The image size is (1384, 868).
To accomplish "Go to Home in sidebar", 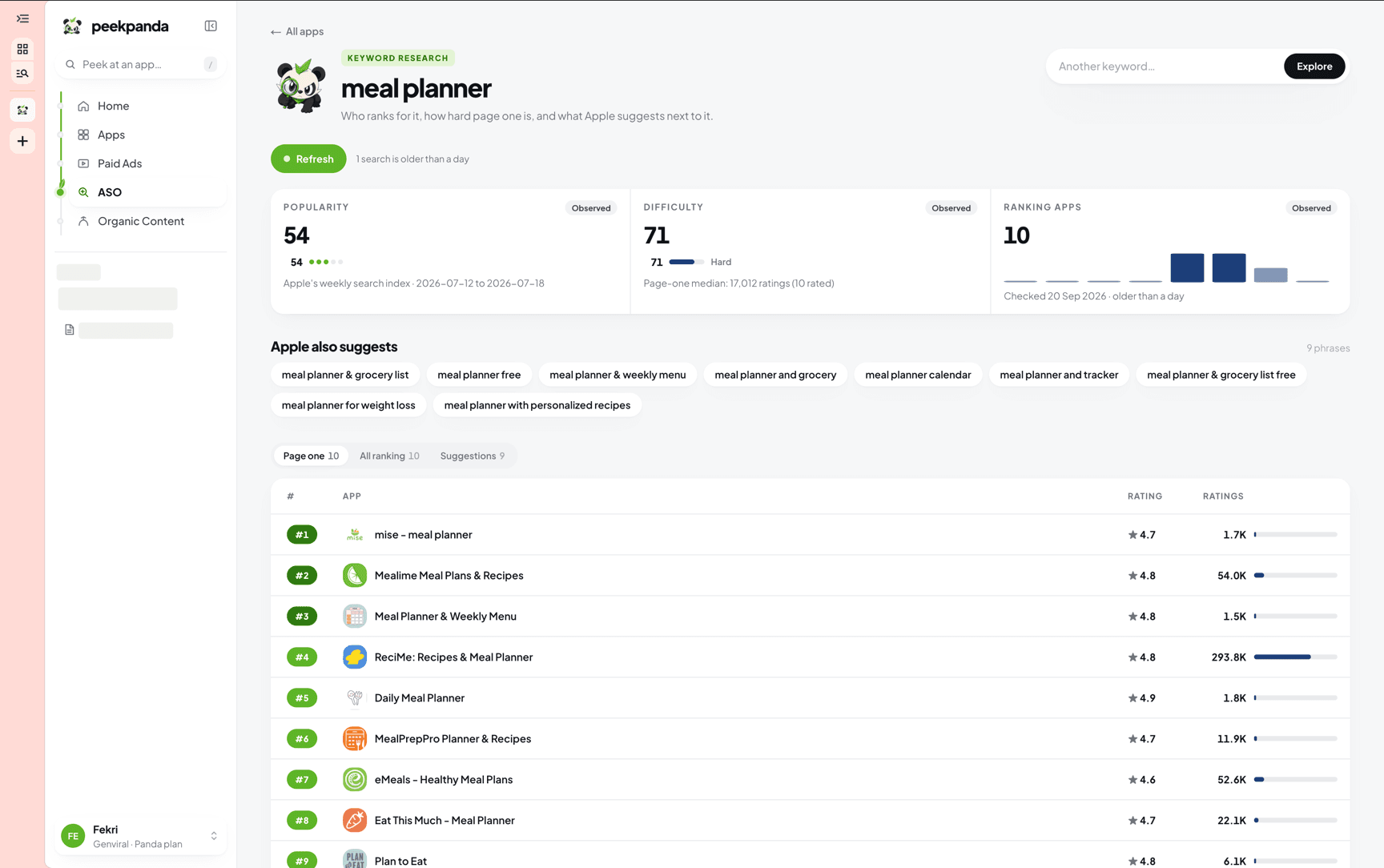I will [x=143, y=106].
